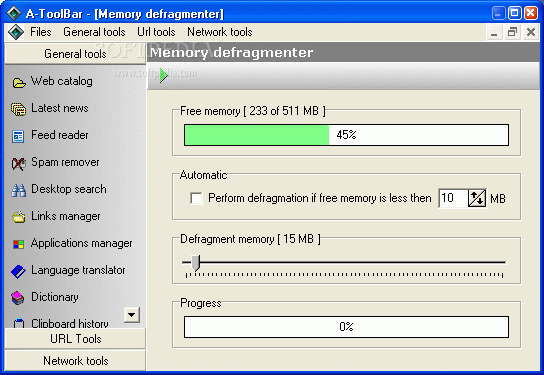The height and width of the screenshot is (375, 544).
Task: Click the Latest news icon
Action: [18, 109]
